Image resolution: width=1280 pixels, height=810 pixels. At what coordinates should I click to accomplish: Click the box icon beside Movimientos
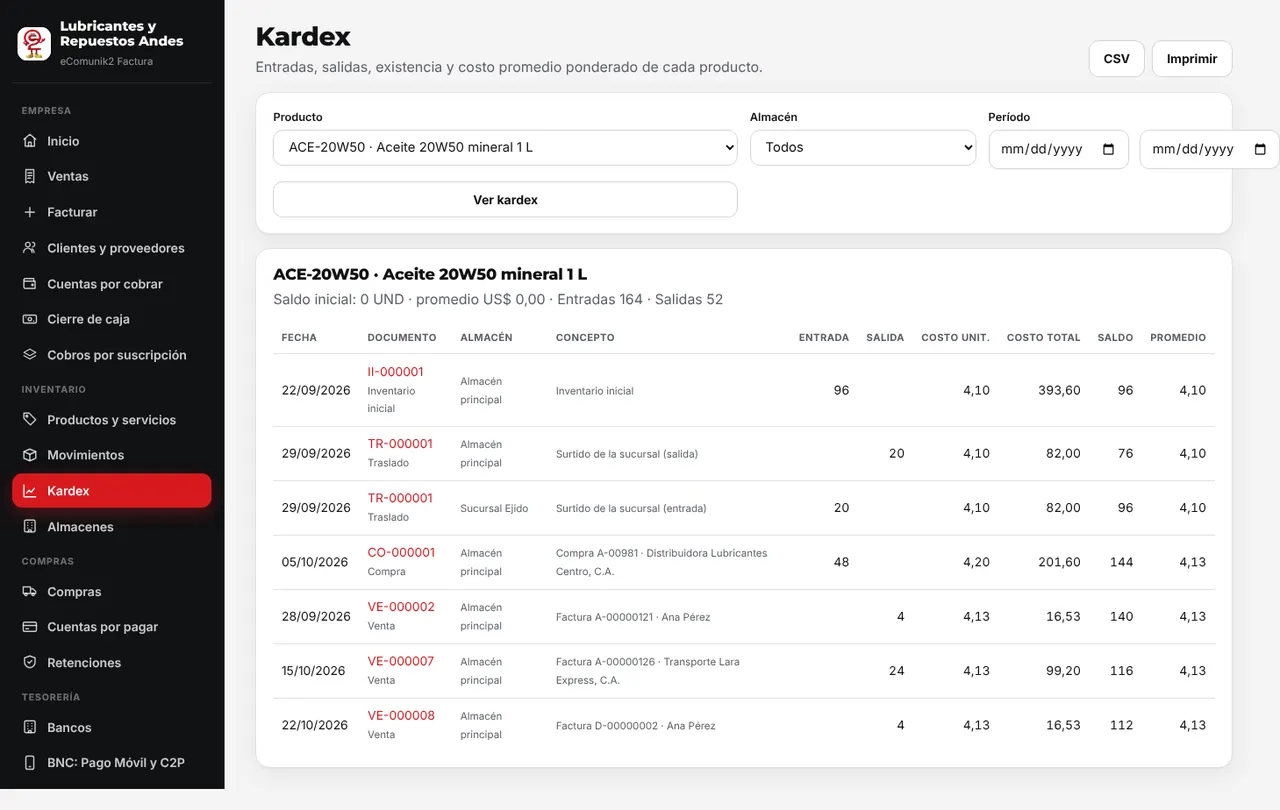(x=30, y=455)
